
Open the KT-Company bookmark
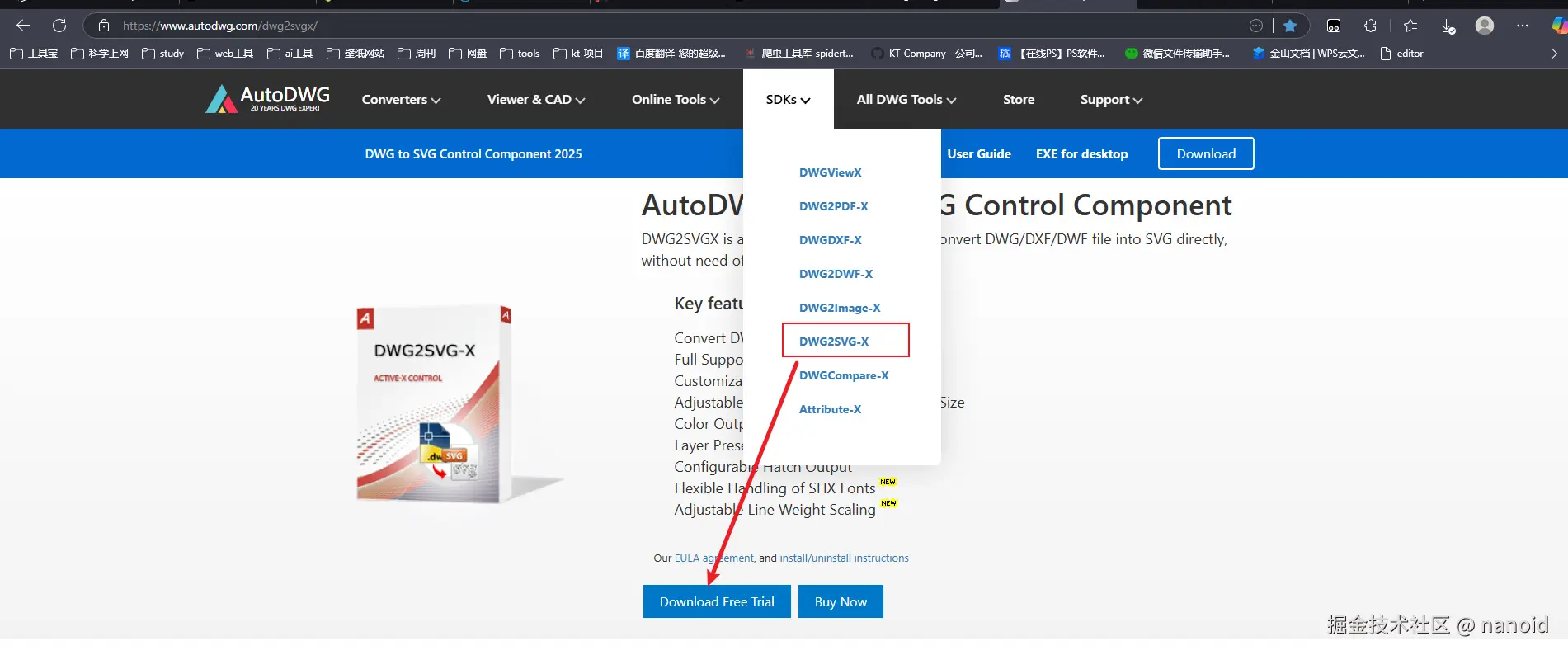[927, 54]
